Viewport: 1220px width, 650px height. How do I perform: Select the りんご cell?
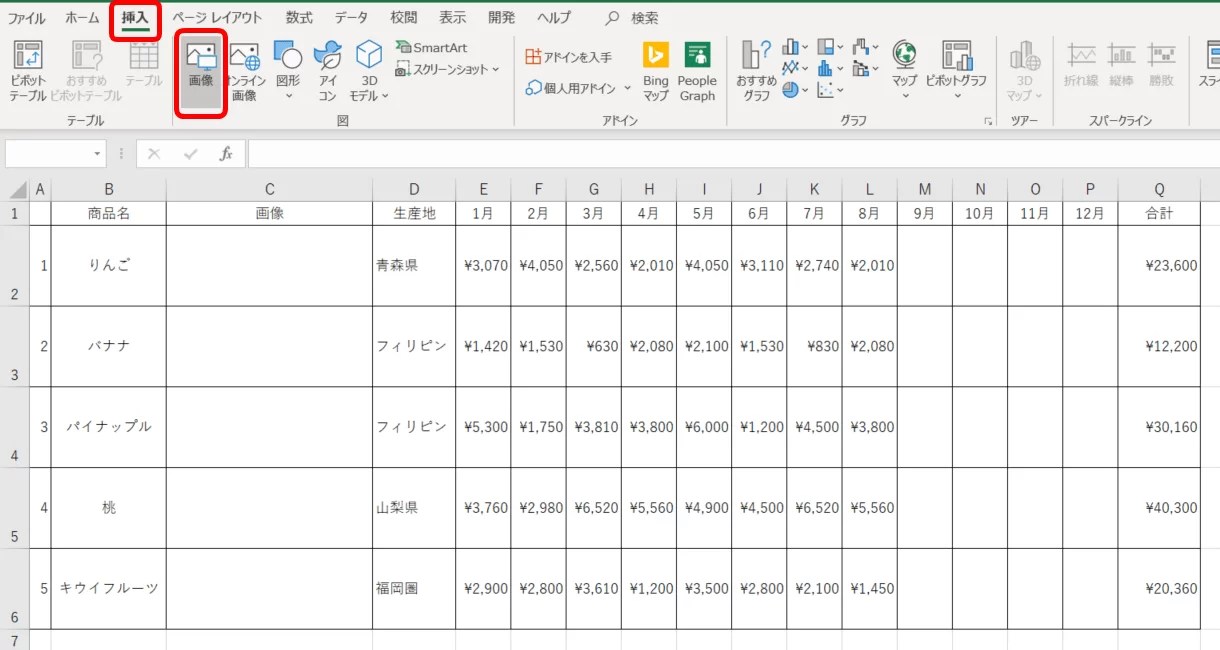[x=109, y=265]
